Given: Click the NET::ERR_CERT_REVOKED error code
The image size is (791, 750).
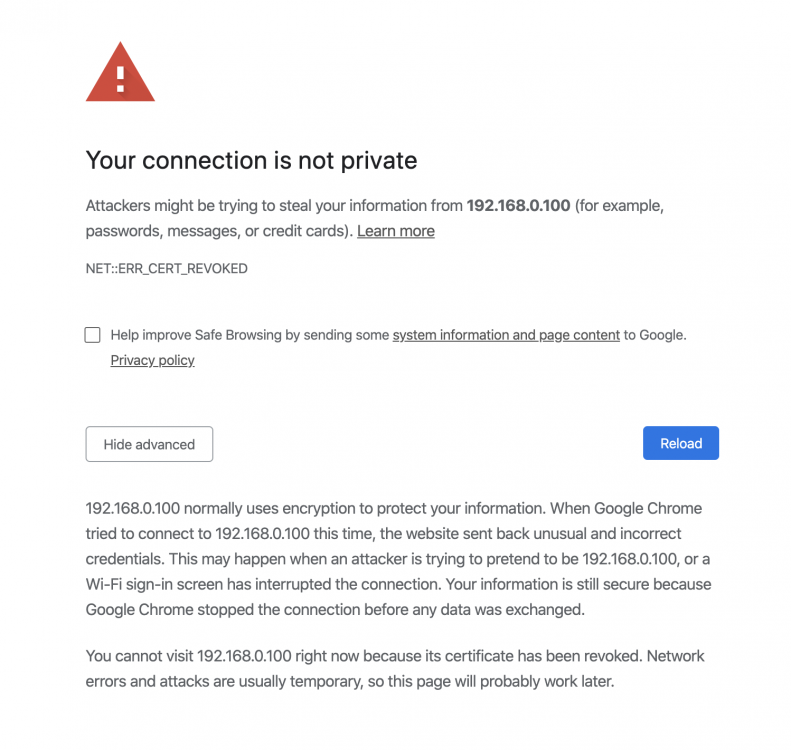Looking at the screenshot, I should (x=166, y=268).
